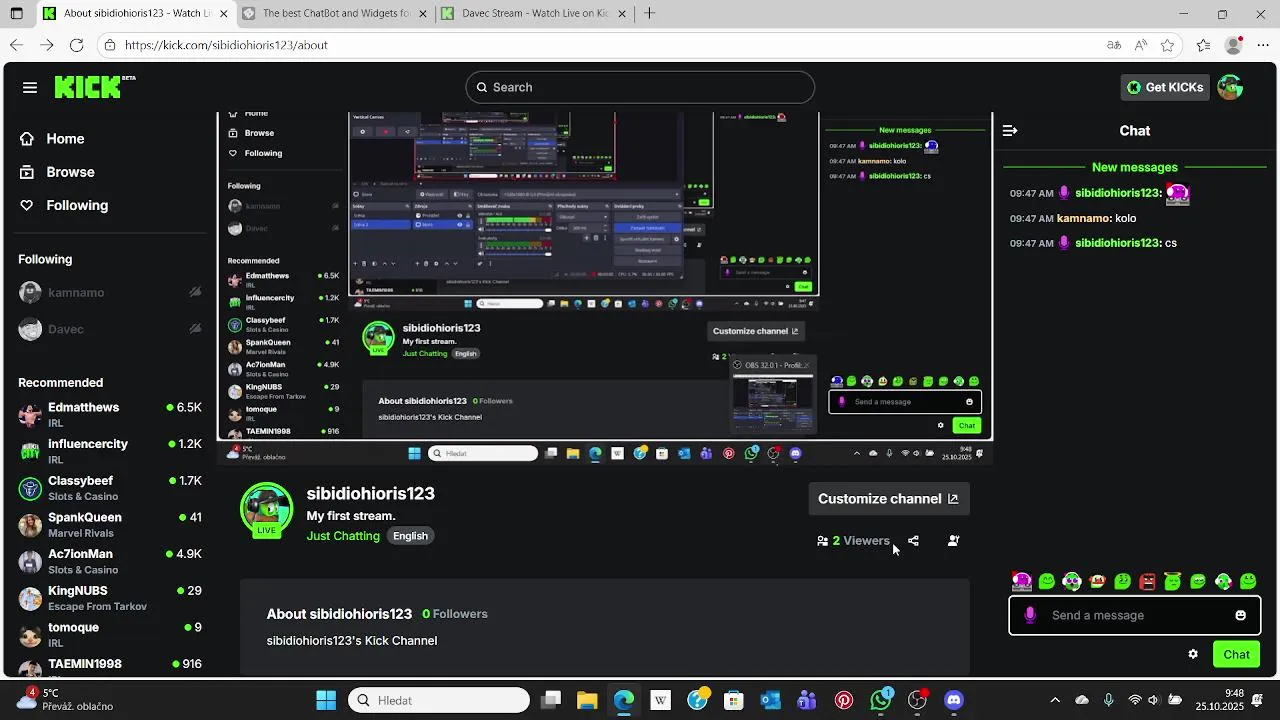Open the 2 Viewers list

(853, 541)
